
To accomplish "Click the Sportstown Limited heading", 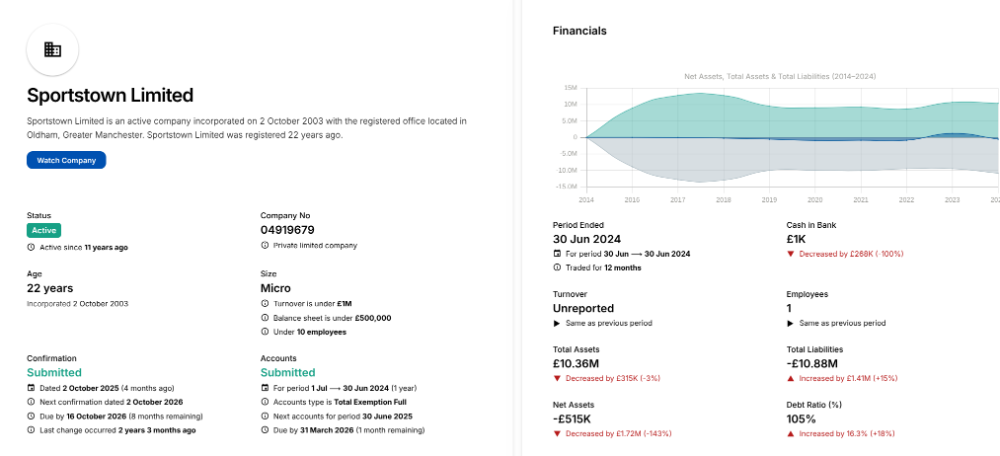I will tap(110, 96).
